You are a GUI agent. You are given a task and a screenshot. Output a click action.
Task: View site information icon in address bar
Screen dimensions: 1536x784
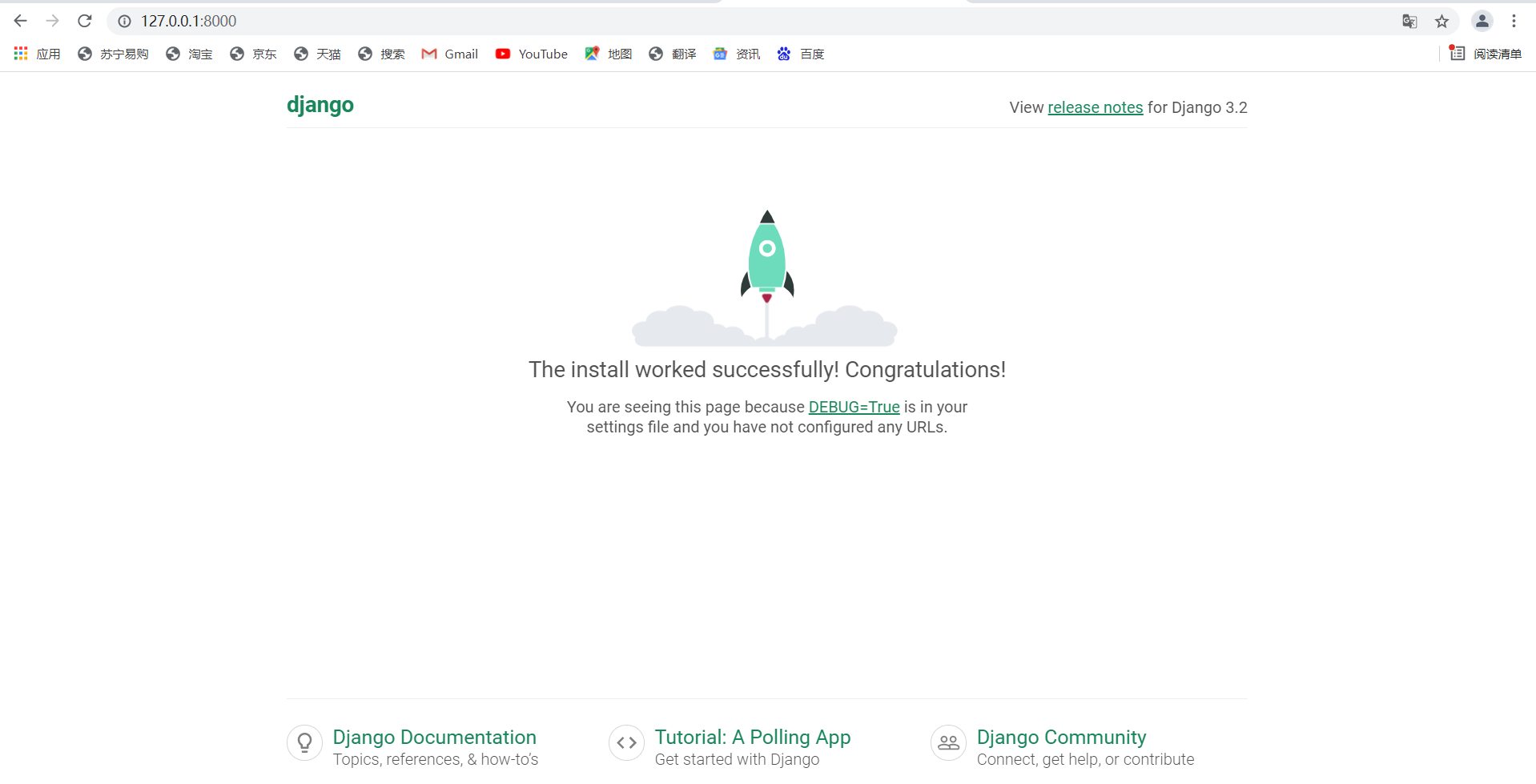124,22
